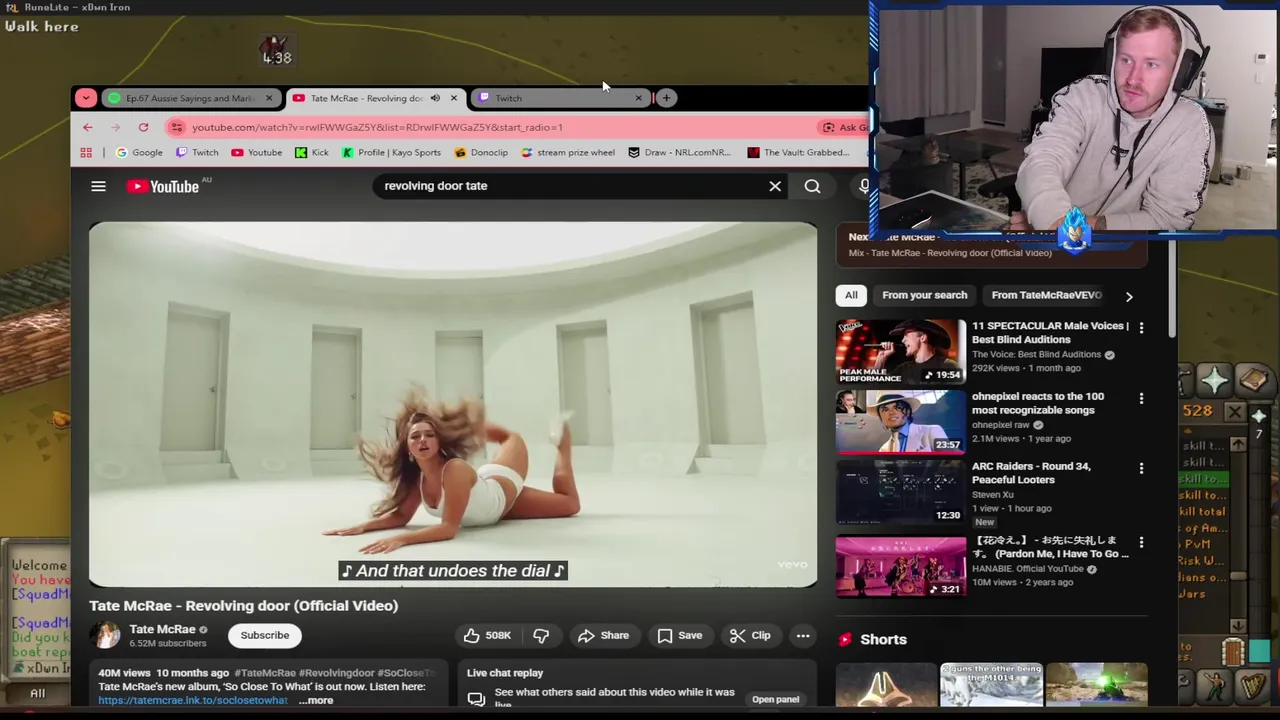This screenshot has height=720, width=1280.
Task: Select the From TateMcRaeVEVO chip
Action: tap(1046, 295)
